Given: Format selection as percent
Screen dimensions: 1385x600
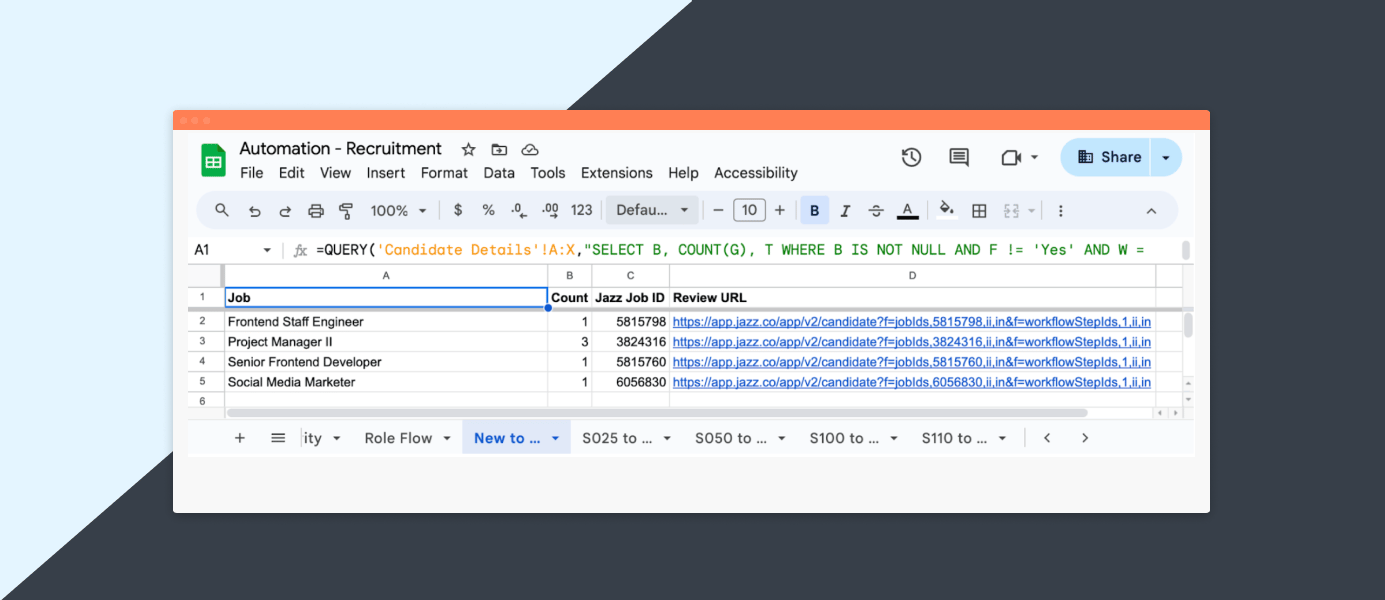Looking at the screenshot, I should [488, 210].
